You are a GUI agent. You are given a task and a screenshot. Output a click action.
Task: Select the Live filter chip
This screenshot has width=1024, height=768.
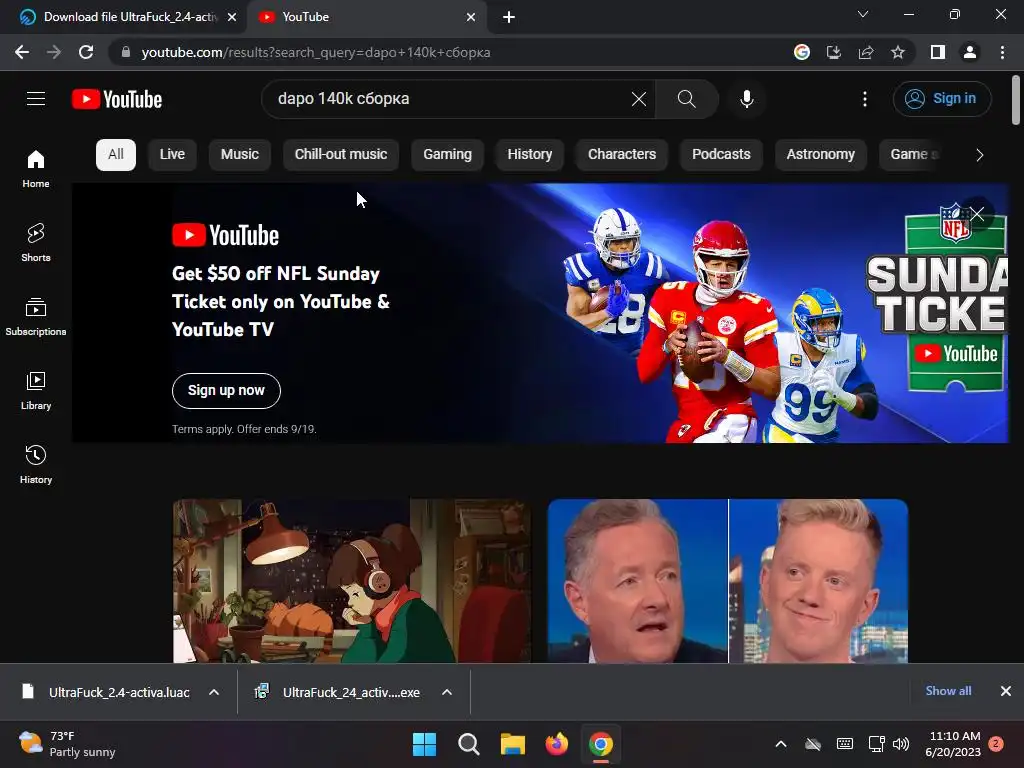click(172, 155)
